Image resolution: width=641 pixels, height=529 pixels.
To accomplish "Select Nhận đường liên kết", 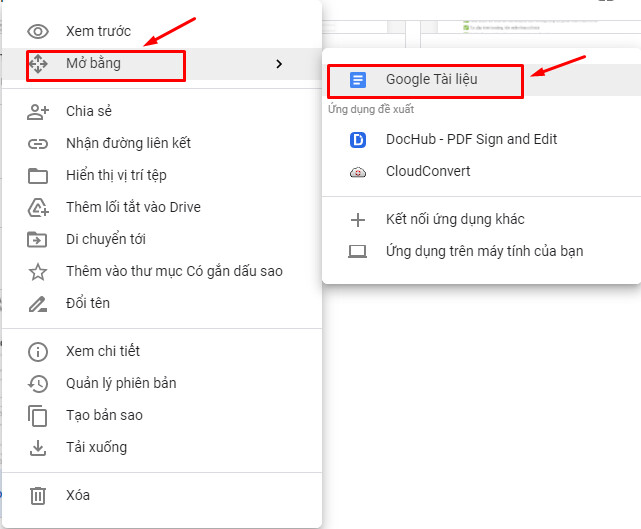I will point(162,143).
